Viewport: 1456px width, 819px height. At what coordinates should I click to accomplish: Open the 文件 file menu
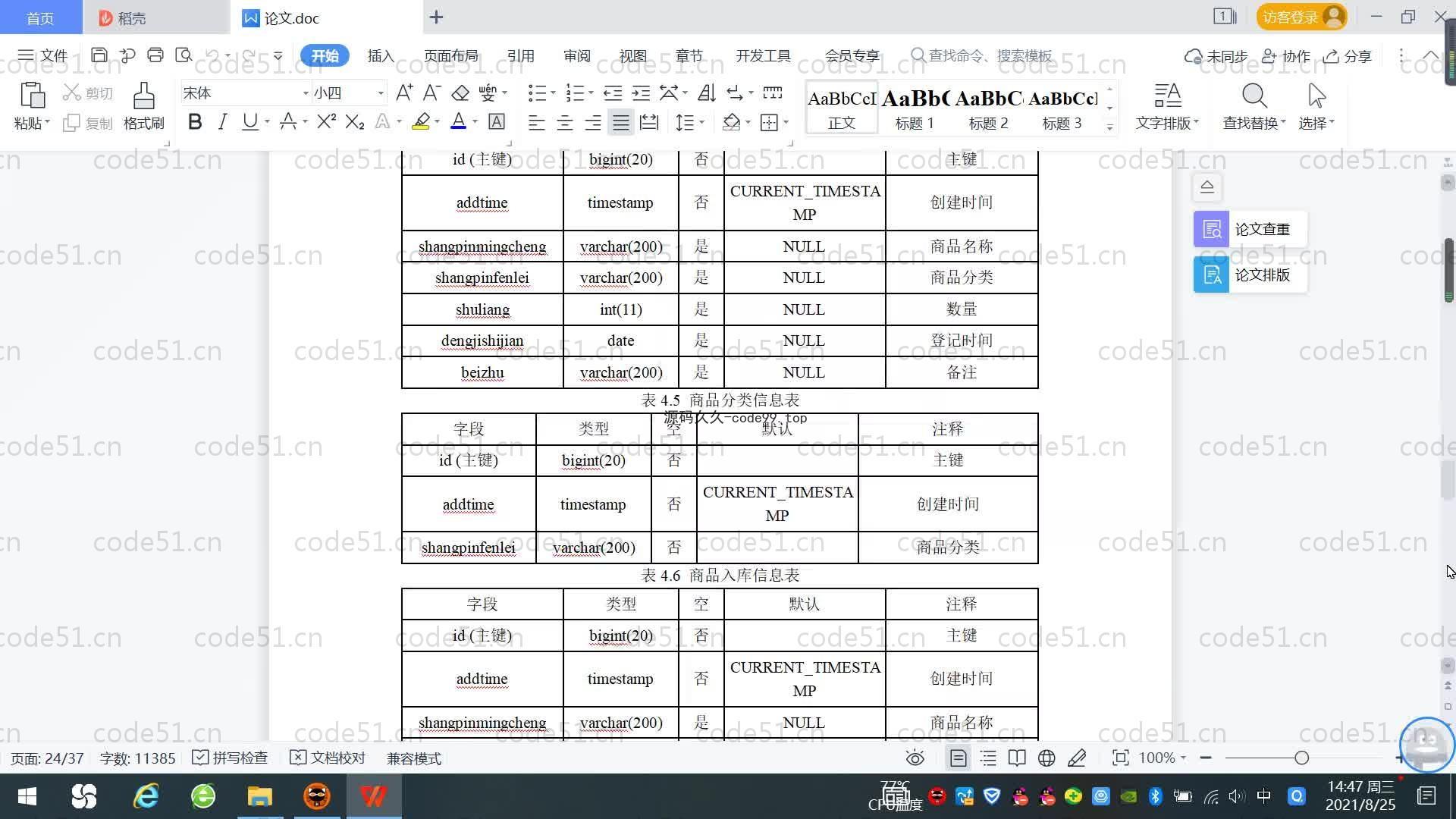(43, 55)
